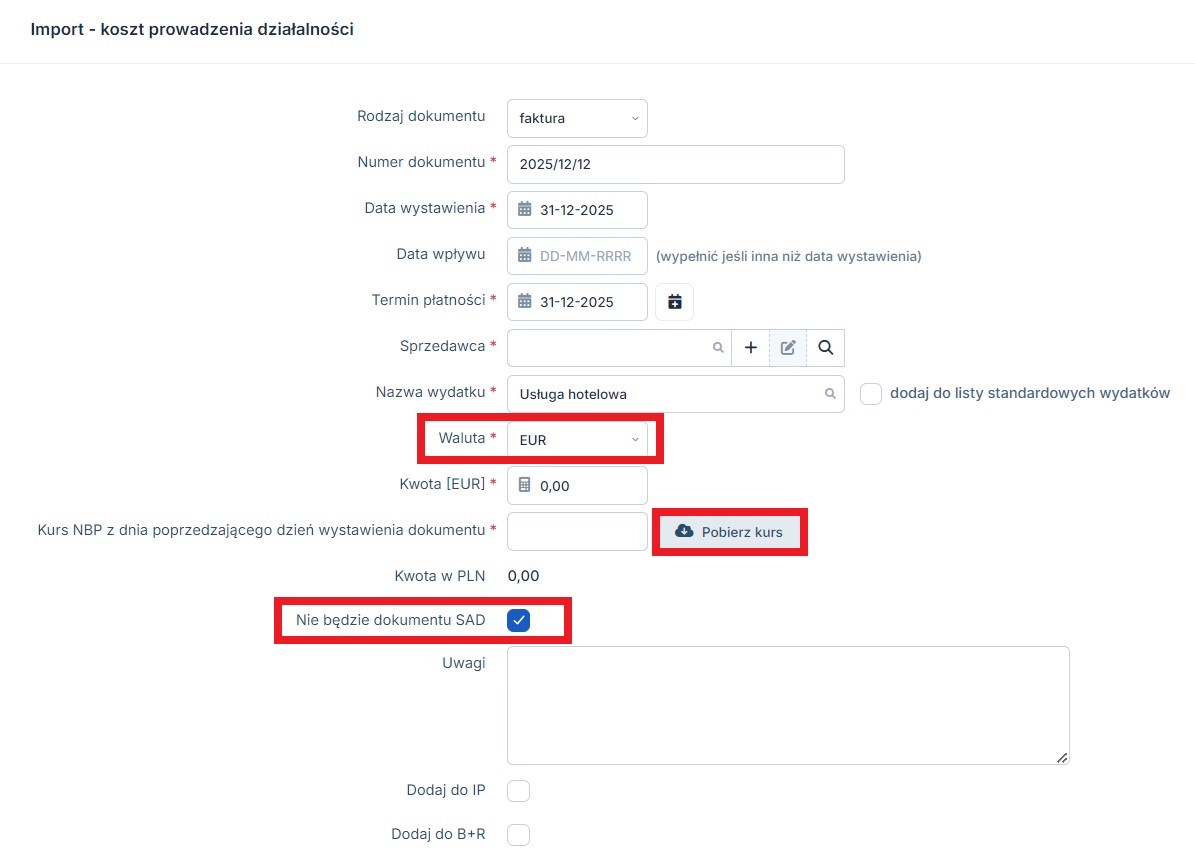Click the calendar-plus icon beside Termin płatności
This screenshot has width=1195, height=859.
pos(674,301)
